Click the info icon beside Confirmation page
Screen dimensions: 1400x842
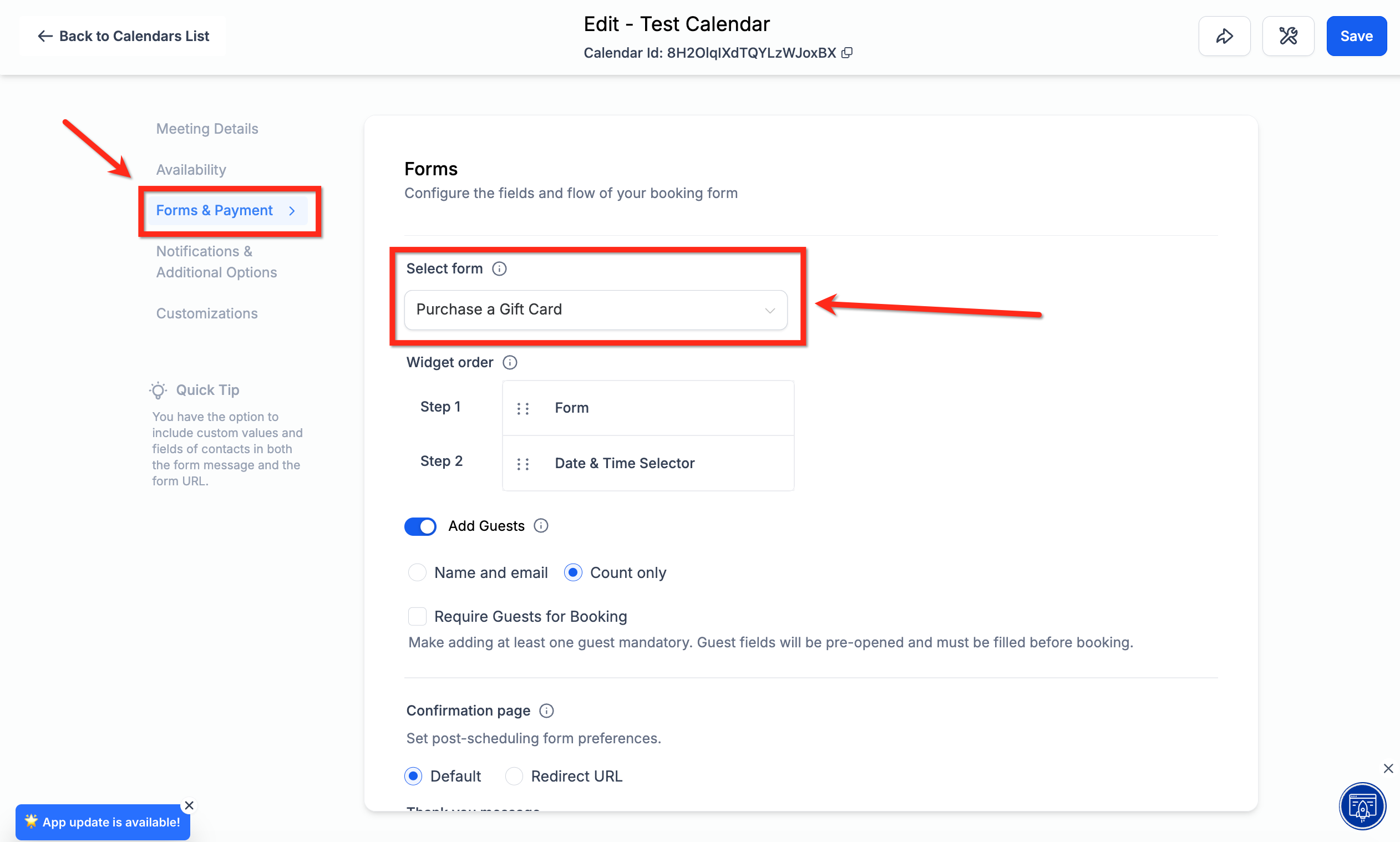(x=546, y=711)
